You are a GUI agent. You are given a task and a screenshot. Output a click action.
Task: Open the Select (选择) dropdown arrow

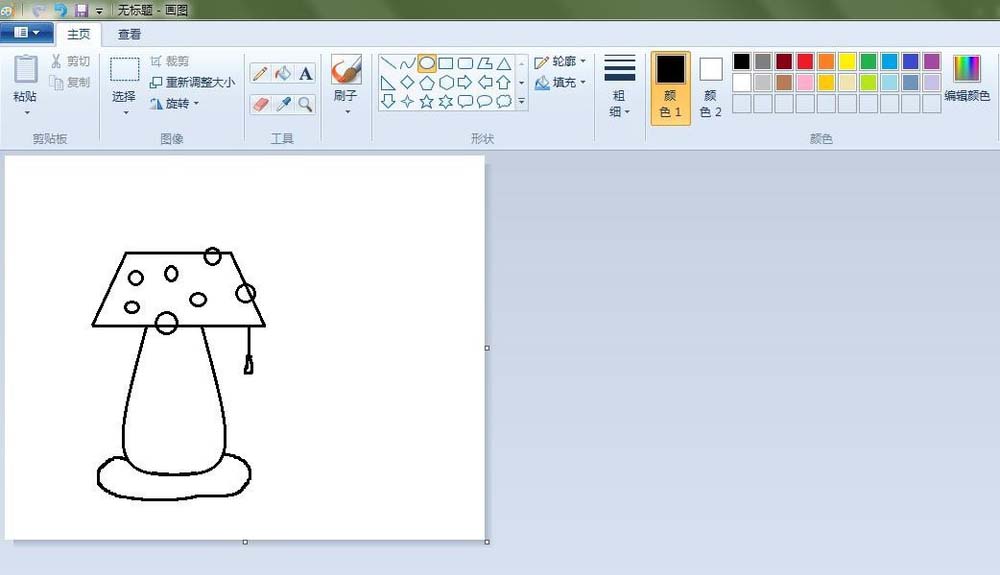[x=126, y=113]
